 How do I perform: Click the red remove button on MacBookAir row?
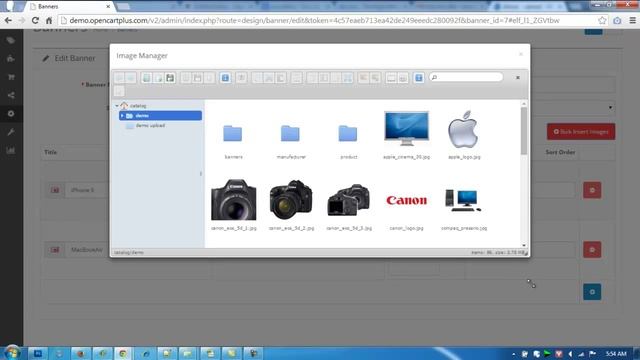coord(592,250)
